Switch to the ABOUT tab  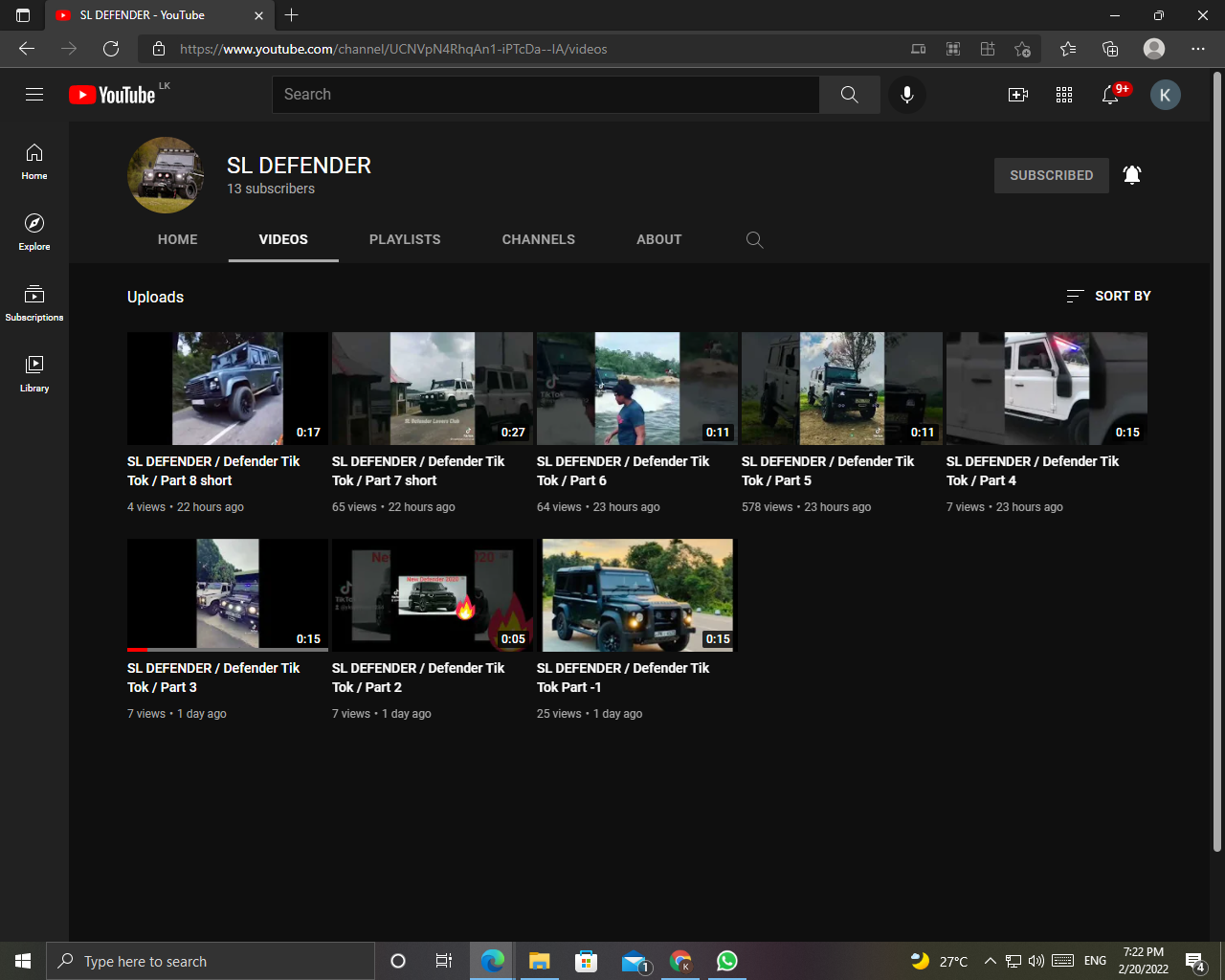(x=659, y=239)
